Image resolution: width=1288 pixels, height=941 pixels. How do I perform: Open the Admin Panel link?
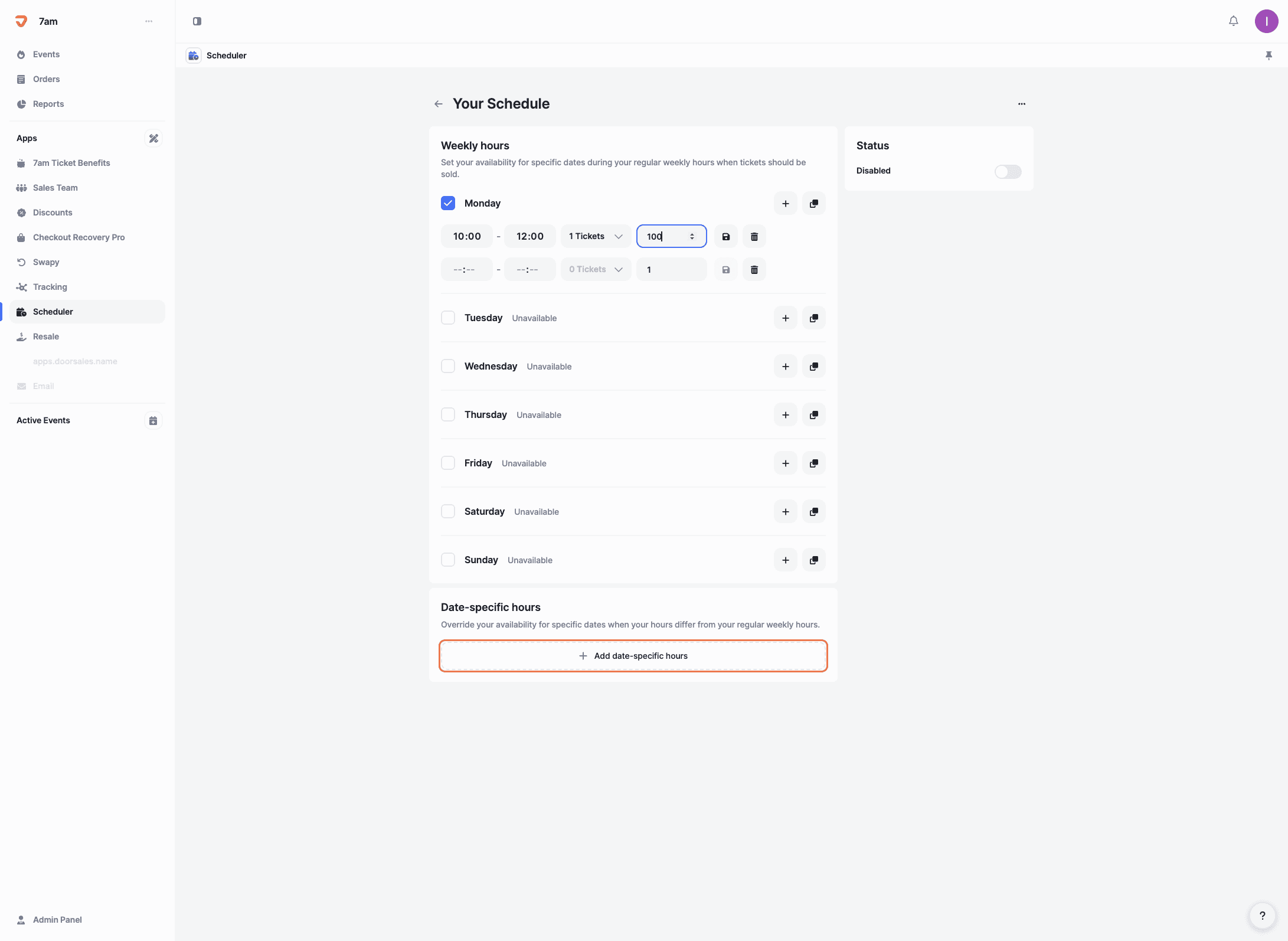(57, 920)
